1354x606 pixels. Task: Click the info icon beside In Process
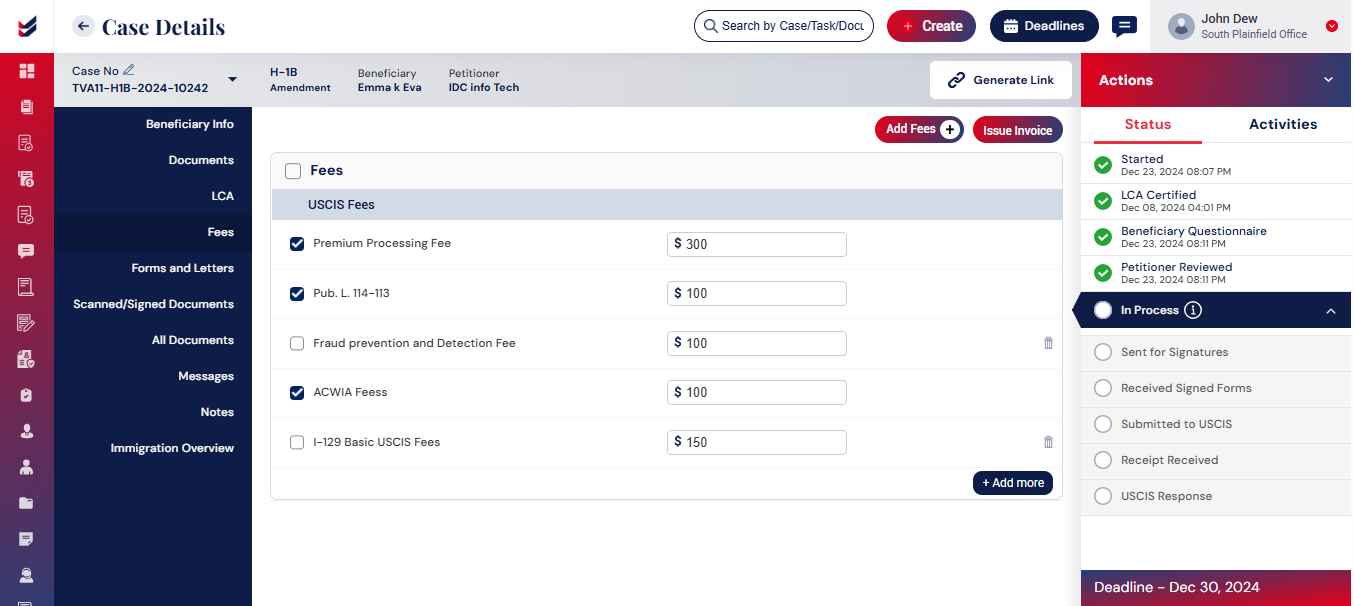[1193, 310]
